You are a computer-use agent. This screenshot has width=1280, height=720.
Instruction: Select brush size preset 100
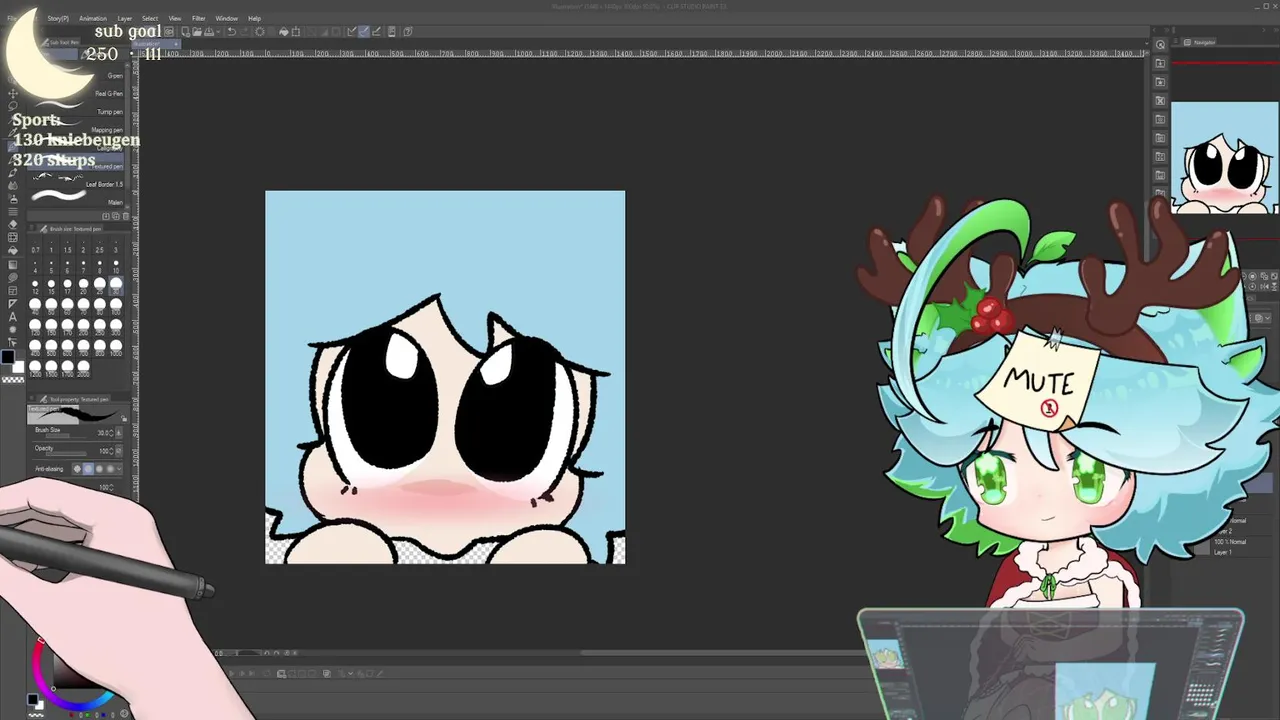tap(116, 307)
